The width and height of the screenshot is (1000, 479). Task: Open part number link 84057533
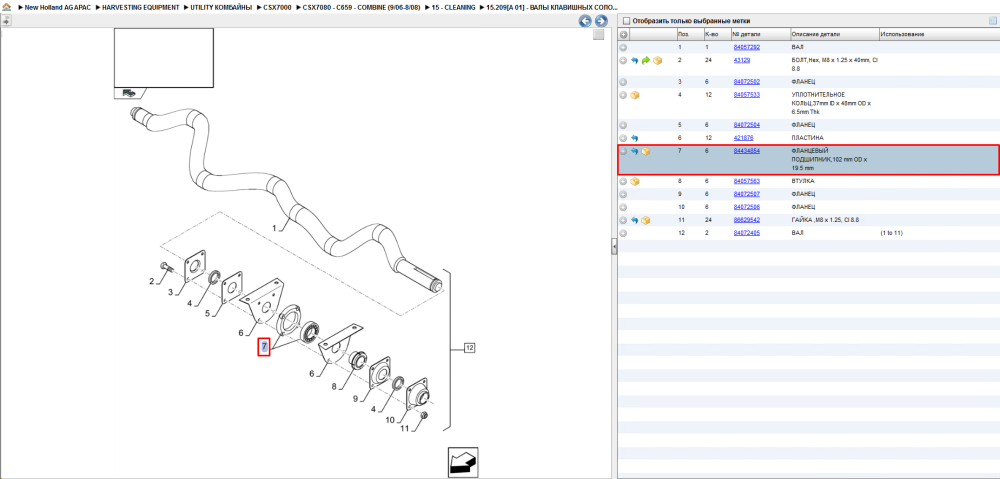pos(747,95)
